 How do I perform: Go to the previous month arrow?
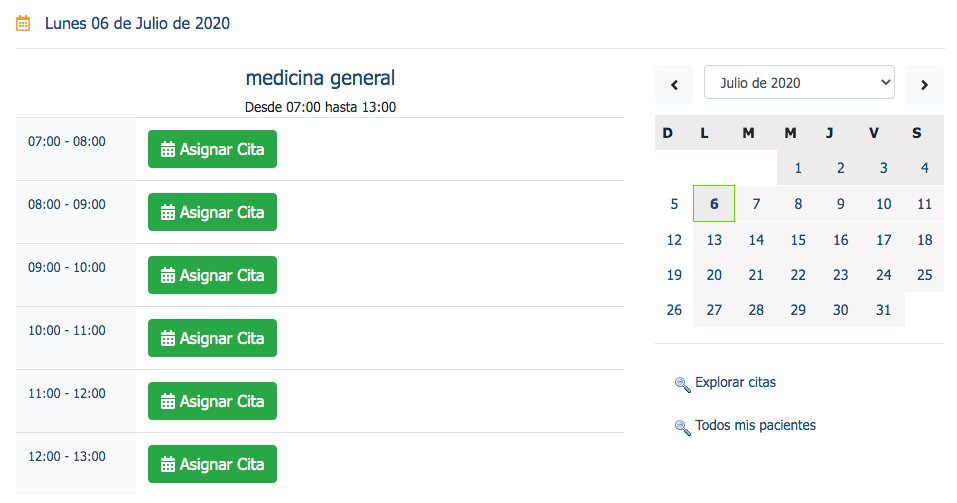pos(674,85)
